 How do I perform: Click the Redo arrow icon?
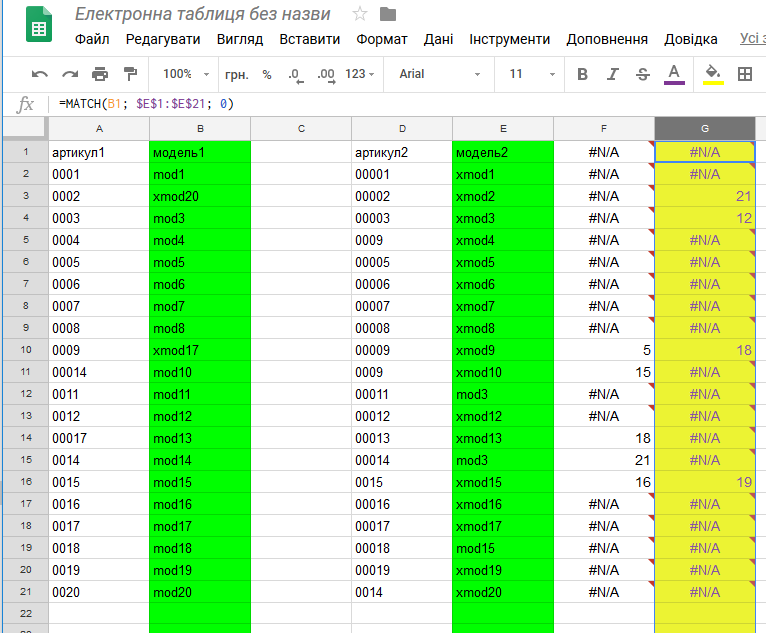click(x=70, y=74)
